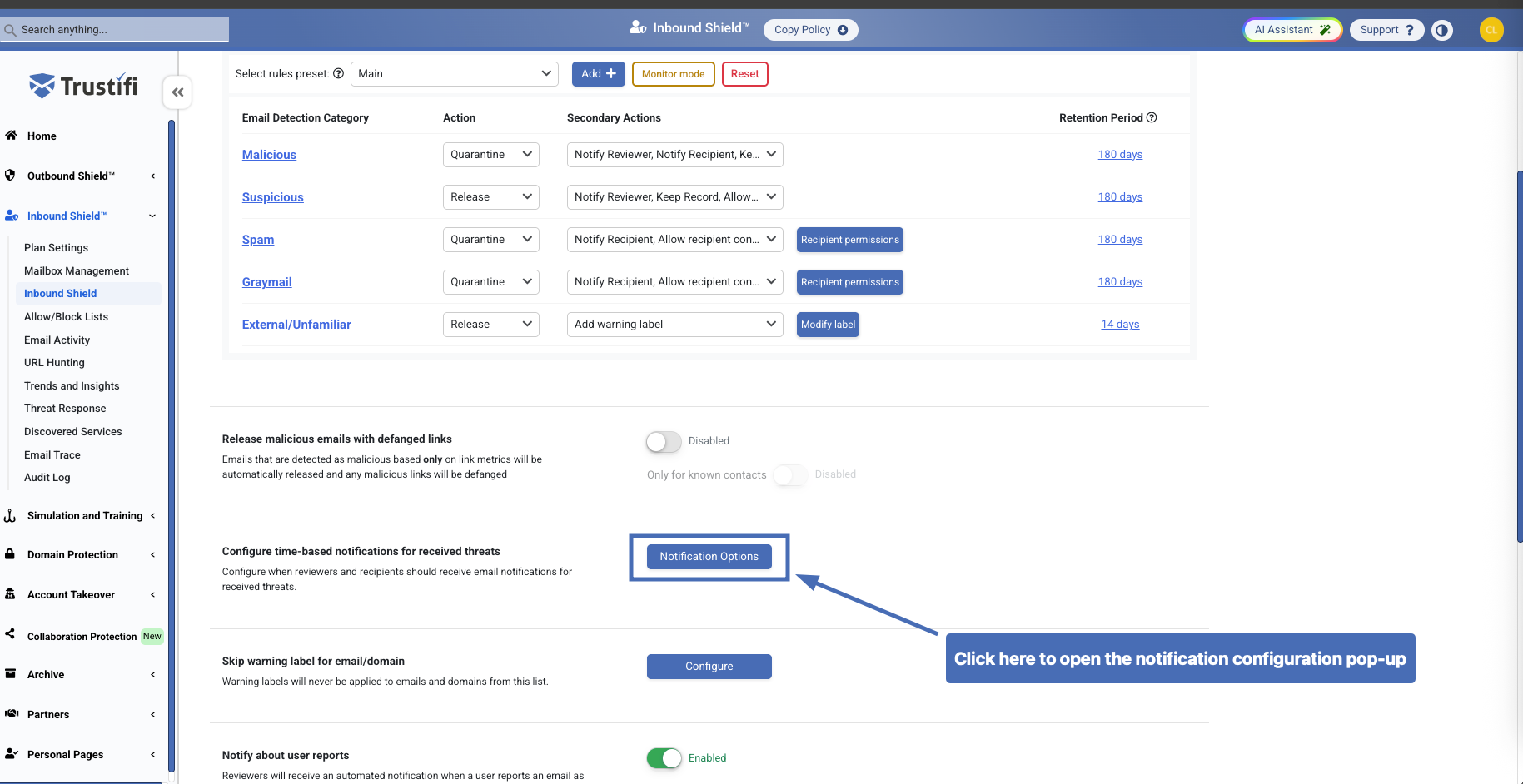Disable Notify about user reports toggle
Viewport: 1523px width, 784px height.
(664, 758)
